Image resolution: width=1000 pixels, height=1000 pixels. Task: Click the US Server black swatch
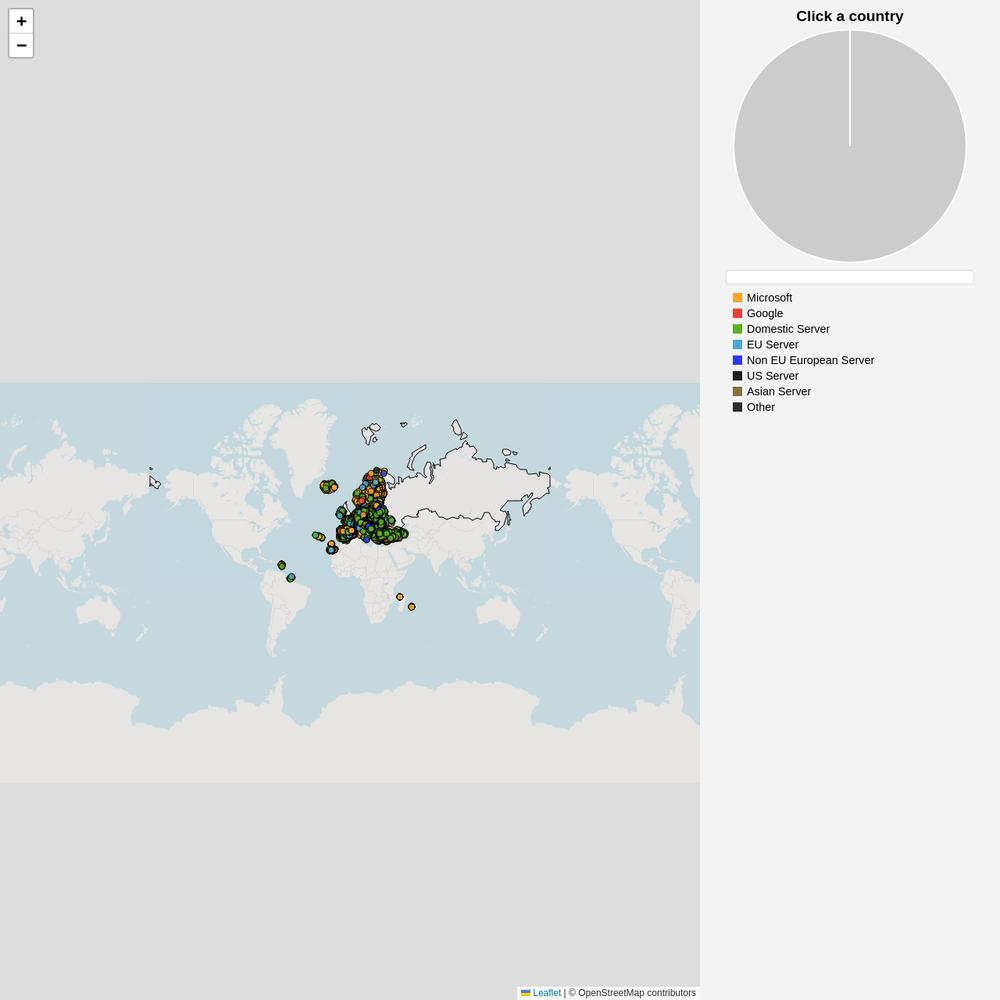click(737, 376)
